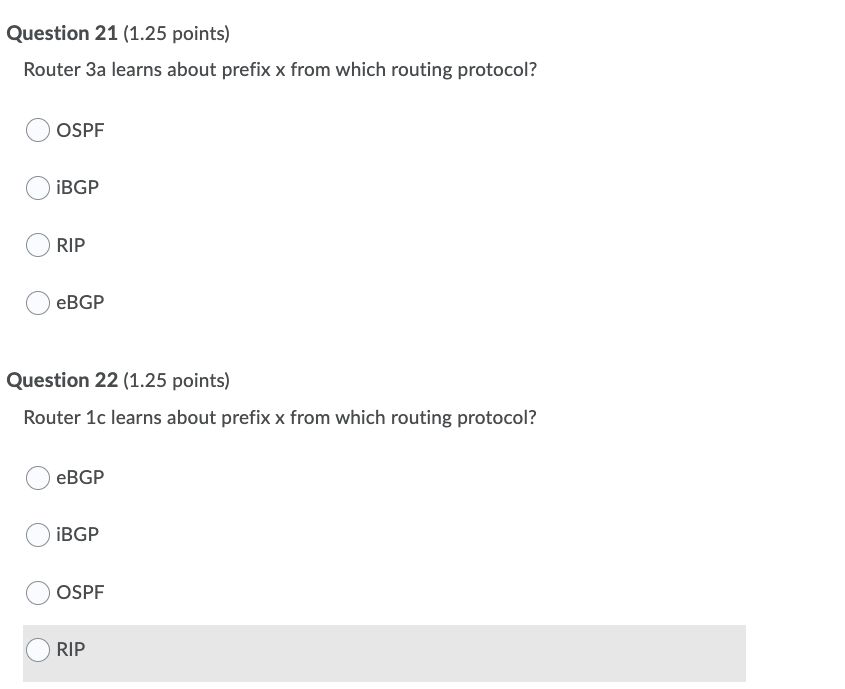
Task: Select RIP for Question 22
Action: tap(37, 649)
